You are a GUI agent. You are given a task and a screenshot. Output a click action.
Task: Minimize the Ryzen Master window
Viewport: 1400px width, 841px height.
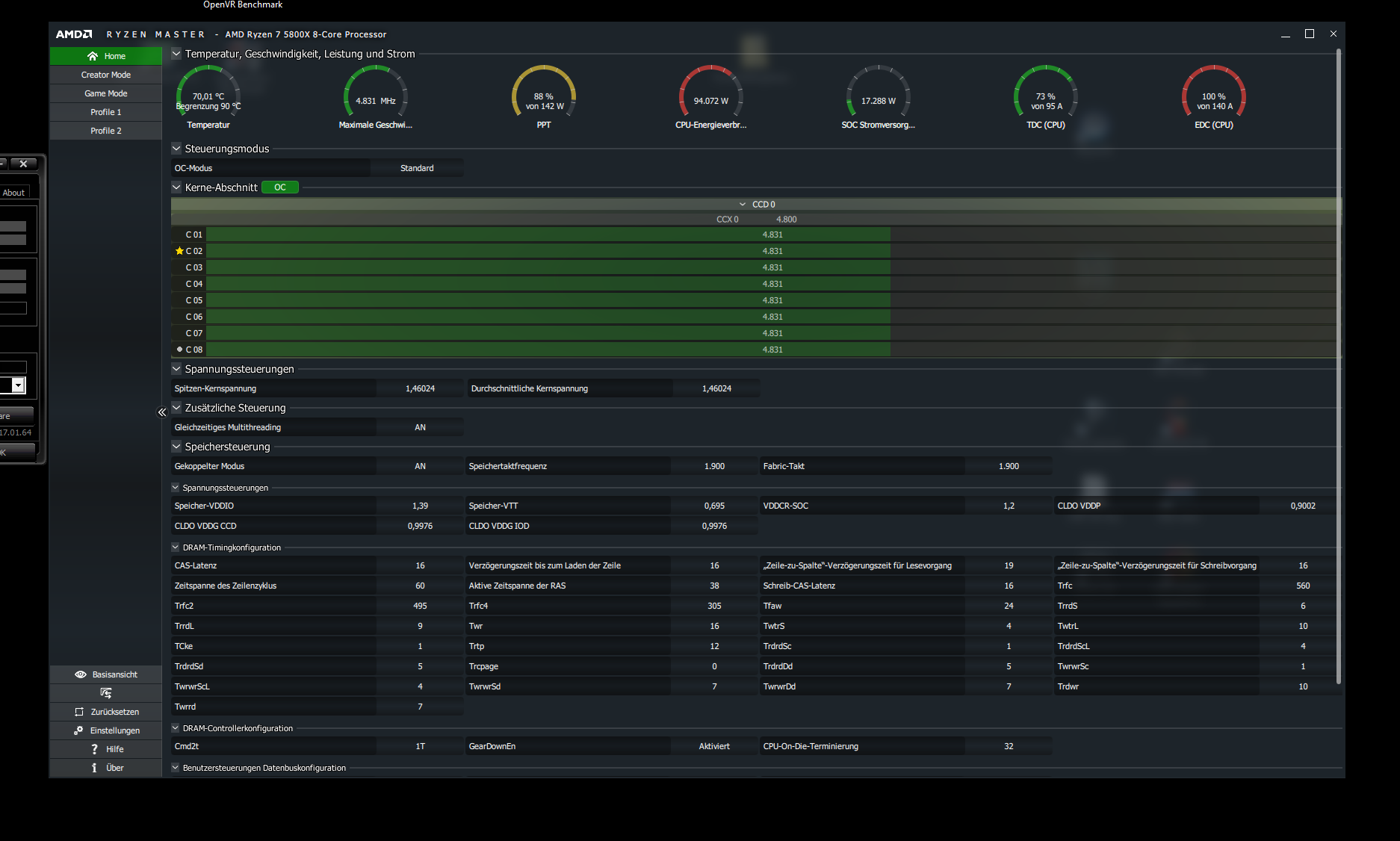tap(1286, 34)
